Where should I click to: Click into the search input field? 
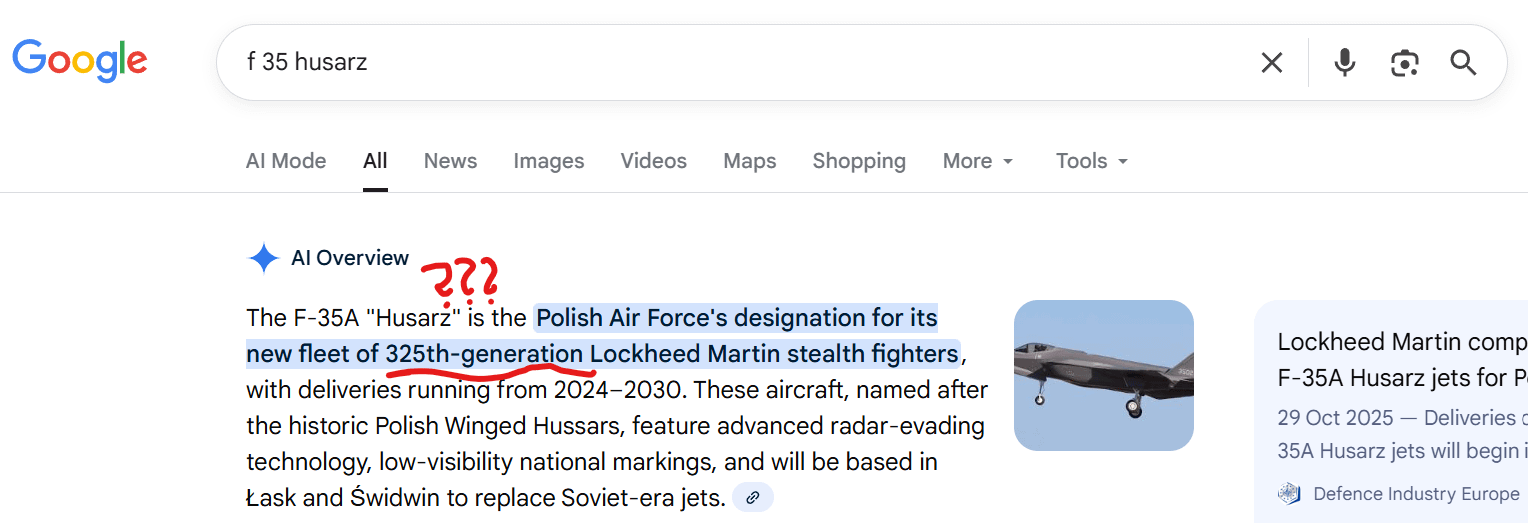(700, 62)
